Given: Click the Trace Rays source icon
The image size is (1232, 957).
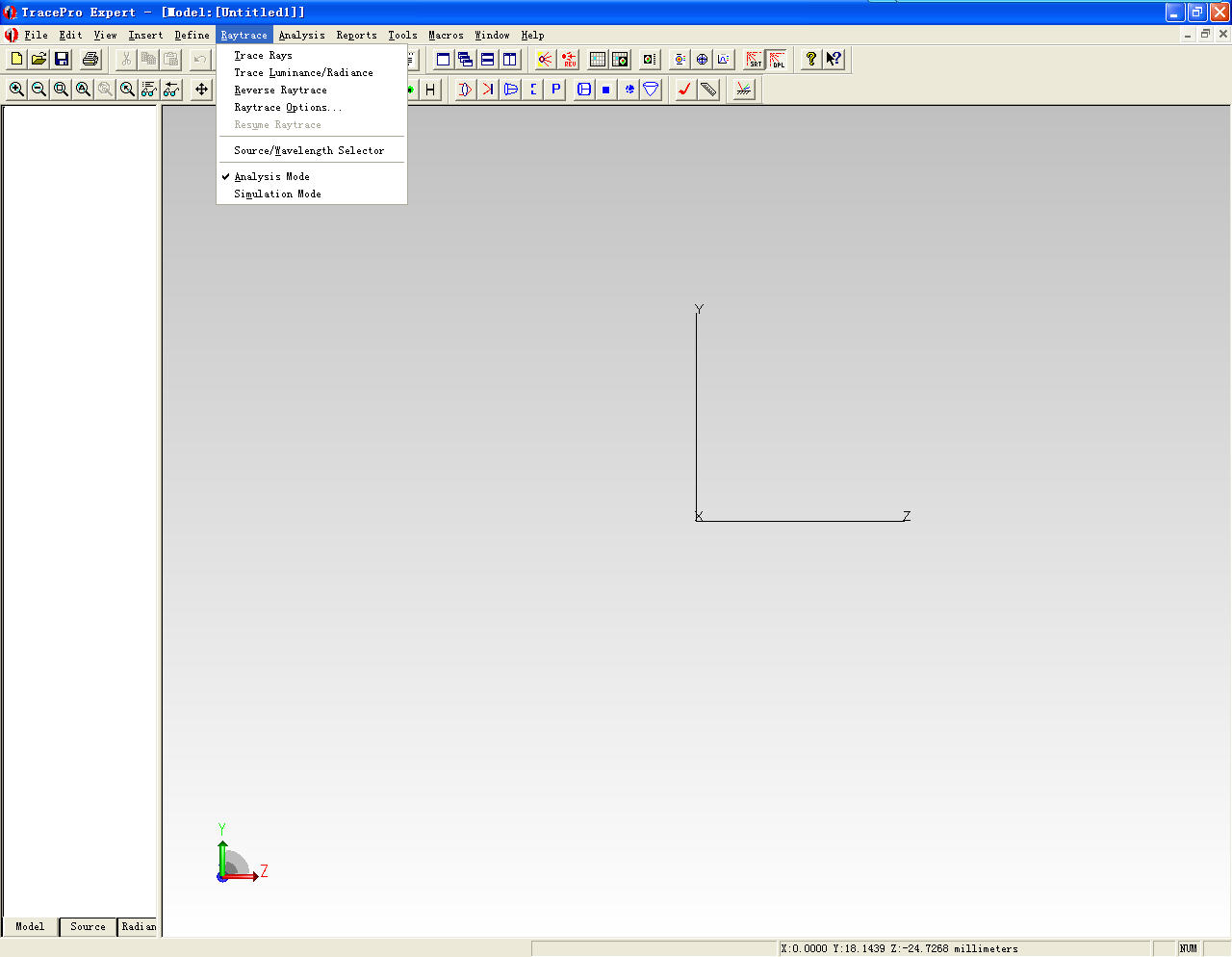Looking at the screenshot, I should pos(546,60).
